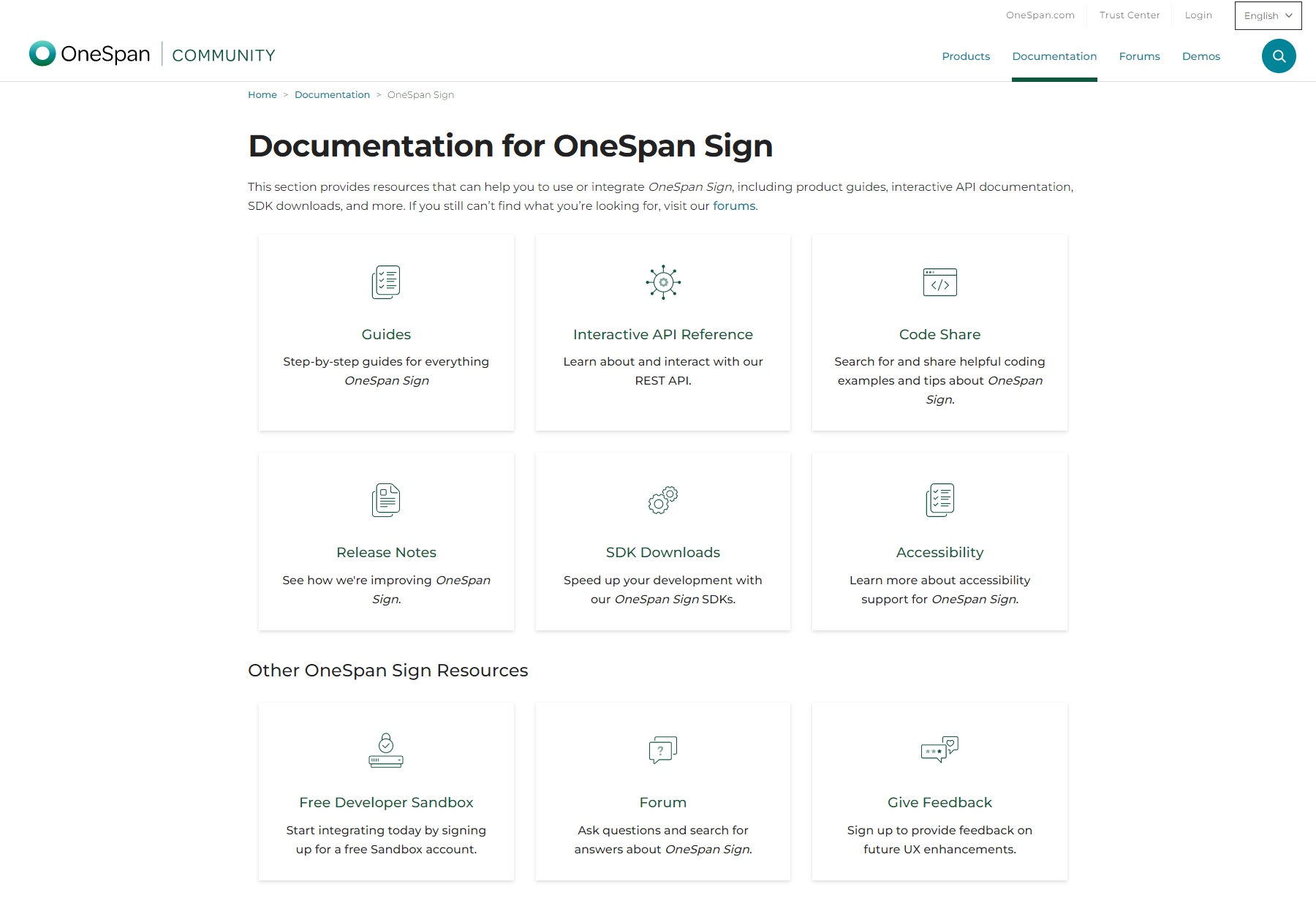Click 'Speed up your development with' text

tap(663, 581)
